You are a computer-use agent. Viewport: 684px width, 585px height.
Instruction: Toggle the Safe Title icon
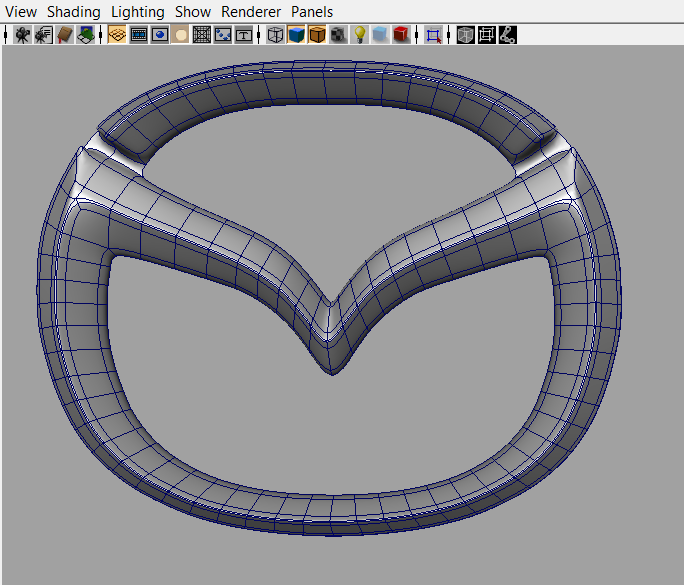point(243,35)
